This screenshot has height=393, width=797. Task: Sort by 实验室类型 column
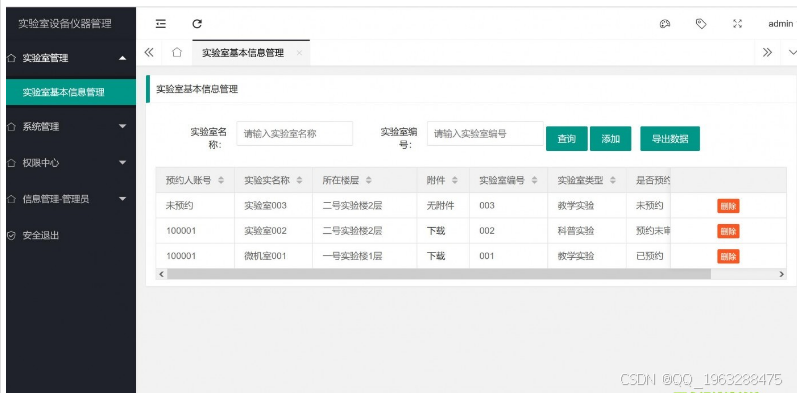613,180
